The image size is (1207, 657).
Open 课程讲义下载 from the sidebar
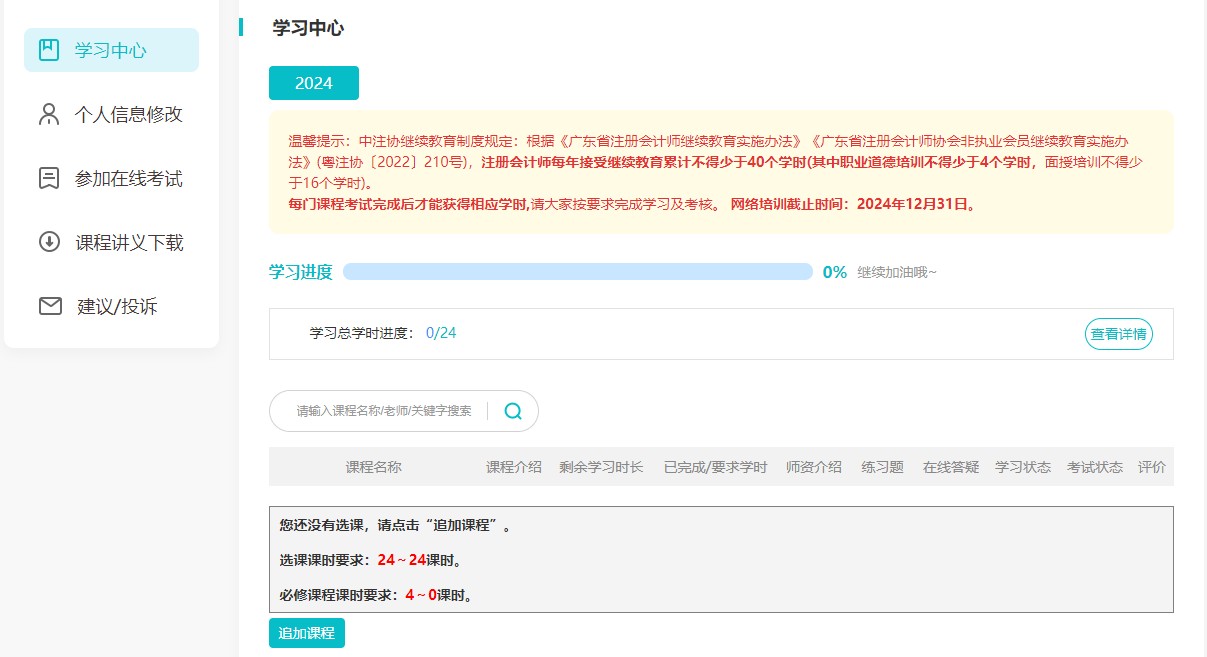[x=131, y=242]
